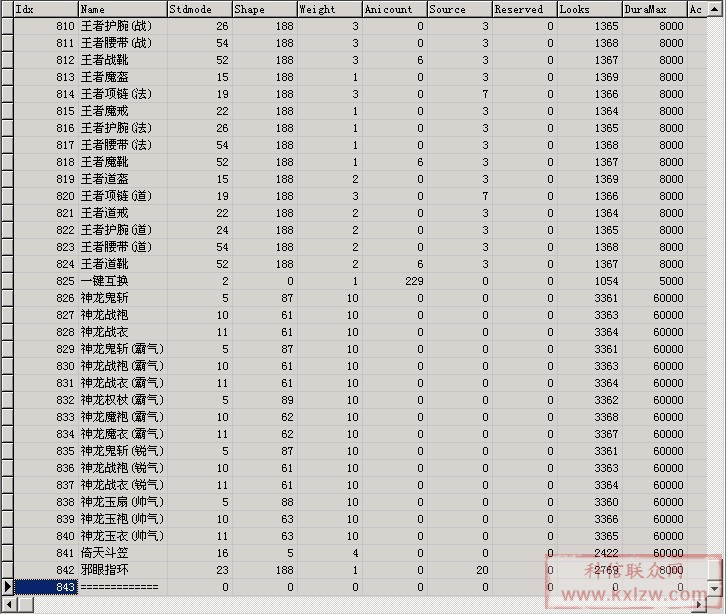727x614 pixels.
Task: Click the Reserved column header
Action: (524, 9)
